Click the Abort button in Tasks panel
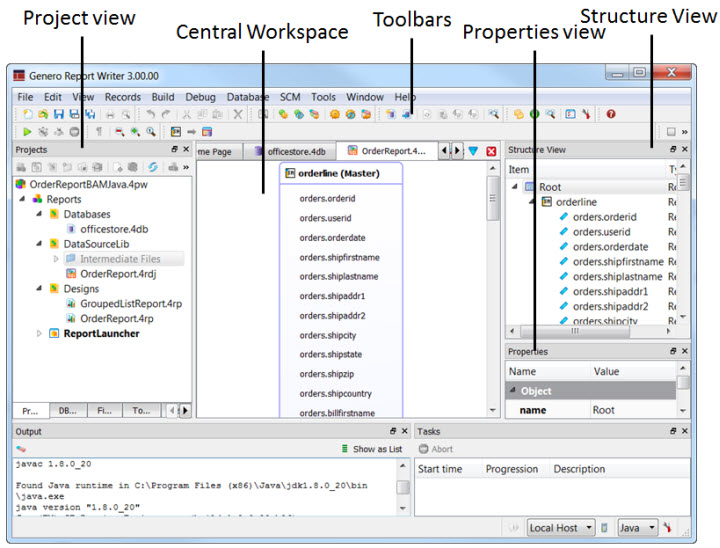720x548 pixels. (x=436, y=449)
